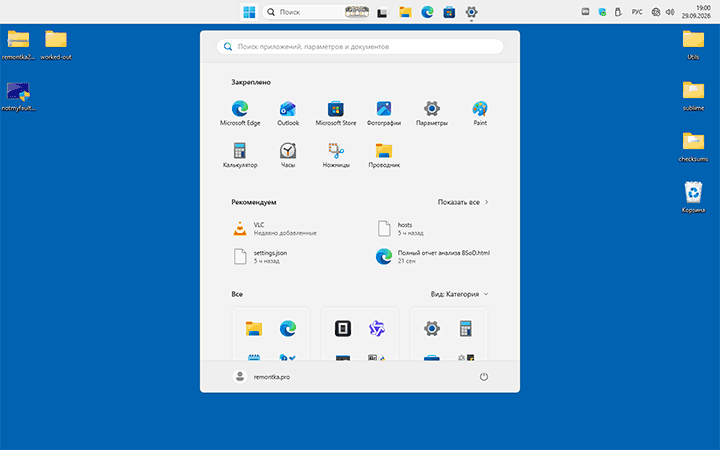Screen dimensions: 720x450
Task: Select the checksums desktop folder
Action: coord(693,147)
